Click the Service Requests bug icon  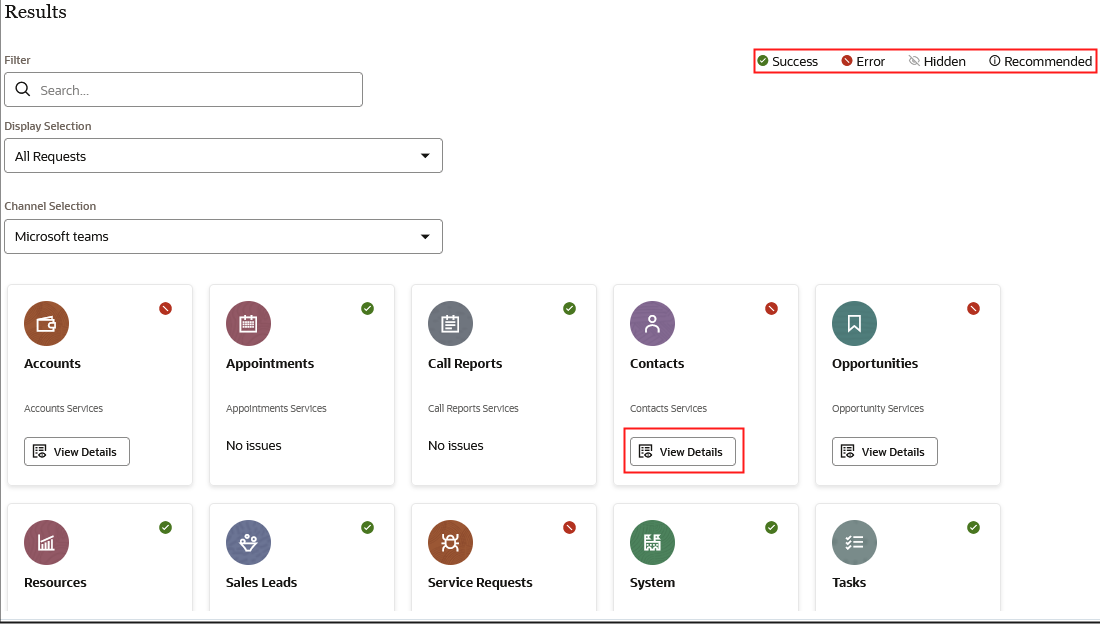coord(450,543)
